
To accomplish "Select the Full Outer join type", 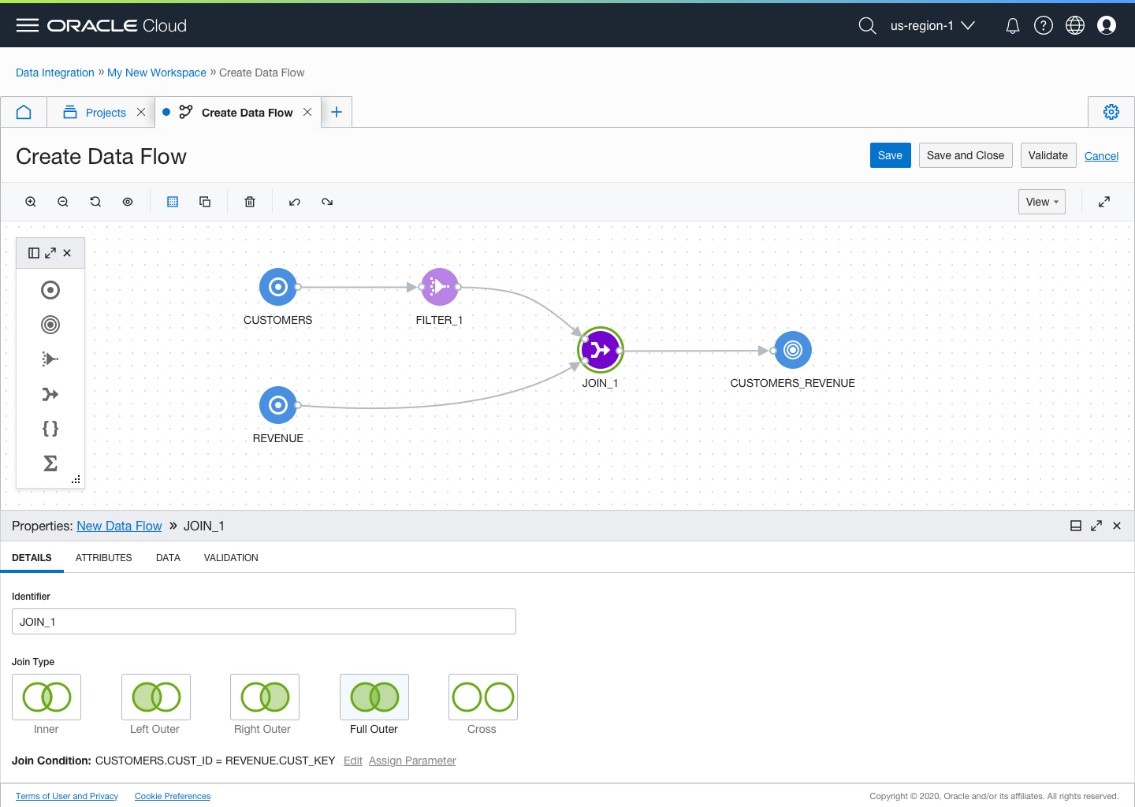I will click(373, 696).
